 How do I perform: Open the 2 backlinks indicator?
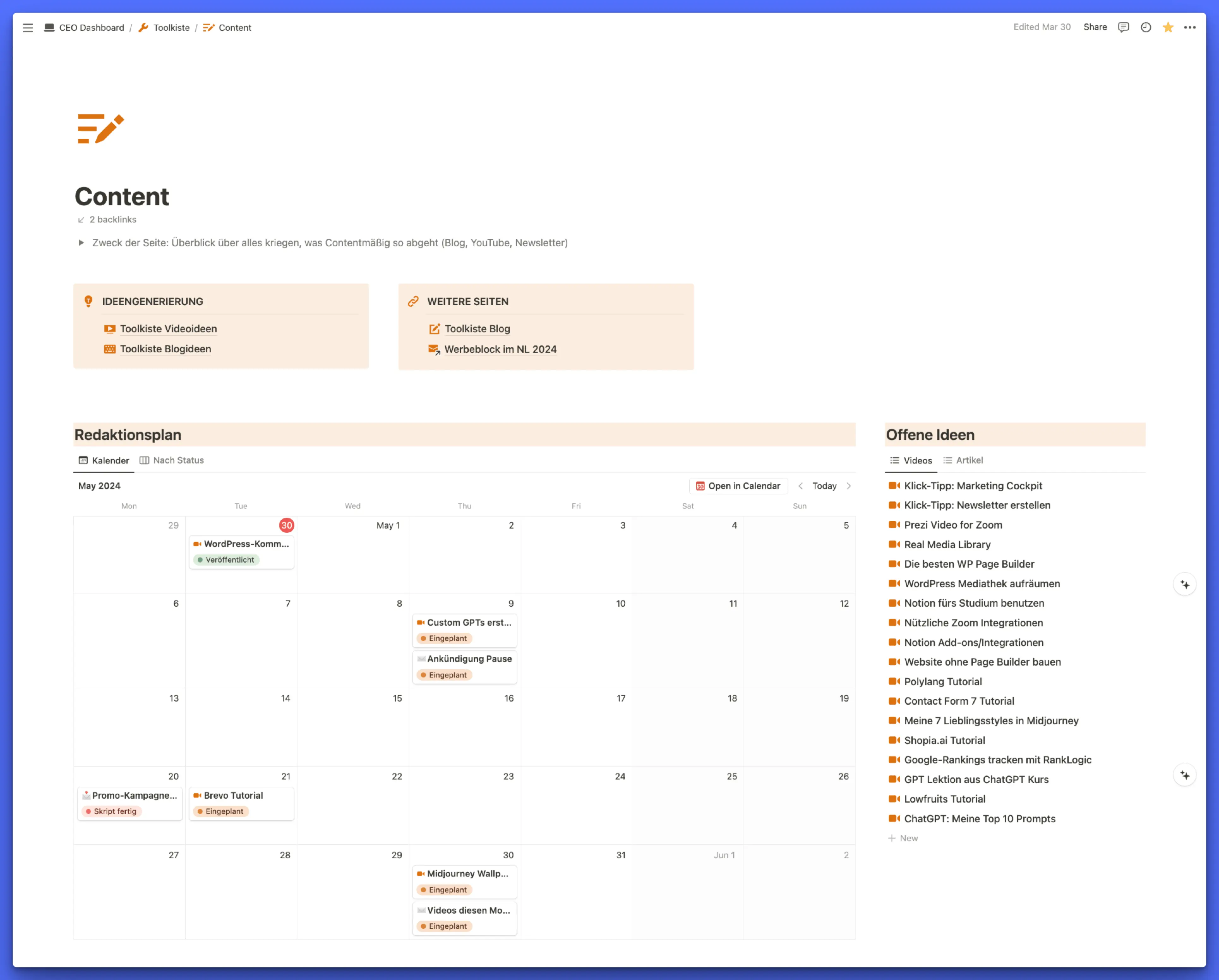click(107, 220)
